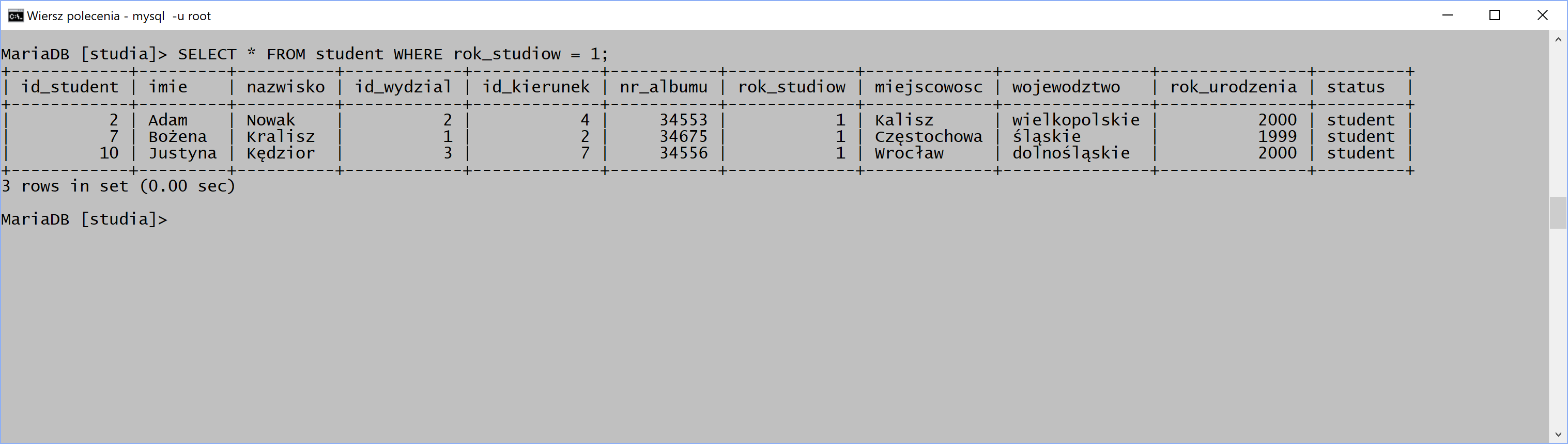Close the mysql console window
1568x444 pixels.
click(x=1542, y=15)
